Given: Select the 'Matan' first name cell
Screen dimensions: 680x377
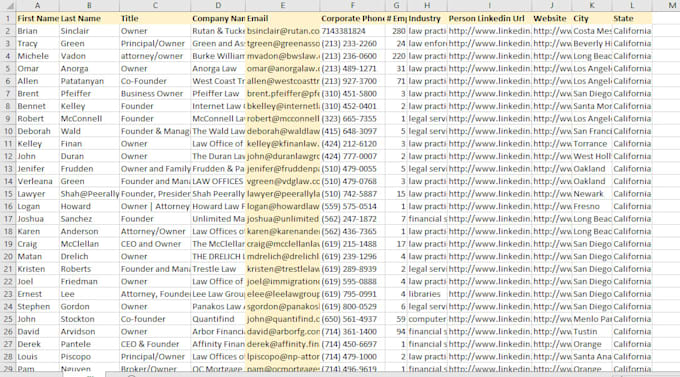Looking at the screenshot, I should click(x=37, y=257).
